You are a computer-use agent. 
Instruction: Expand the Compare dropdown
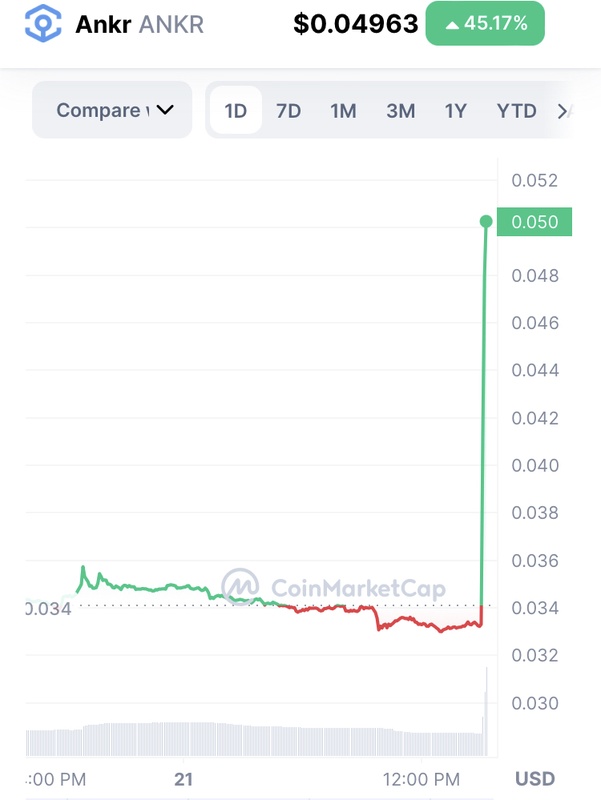click(x=112, y=110)
